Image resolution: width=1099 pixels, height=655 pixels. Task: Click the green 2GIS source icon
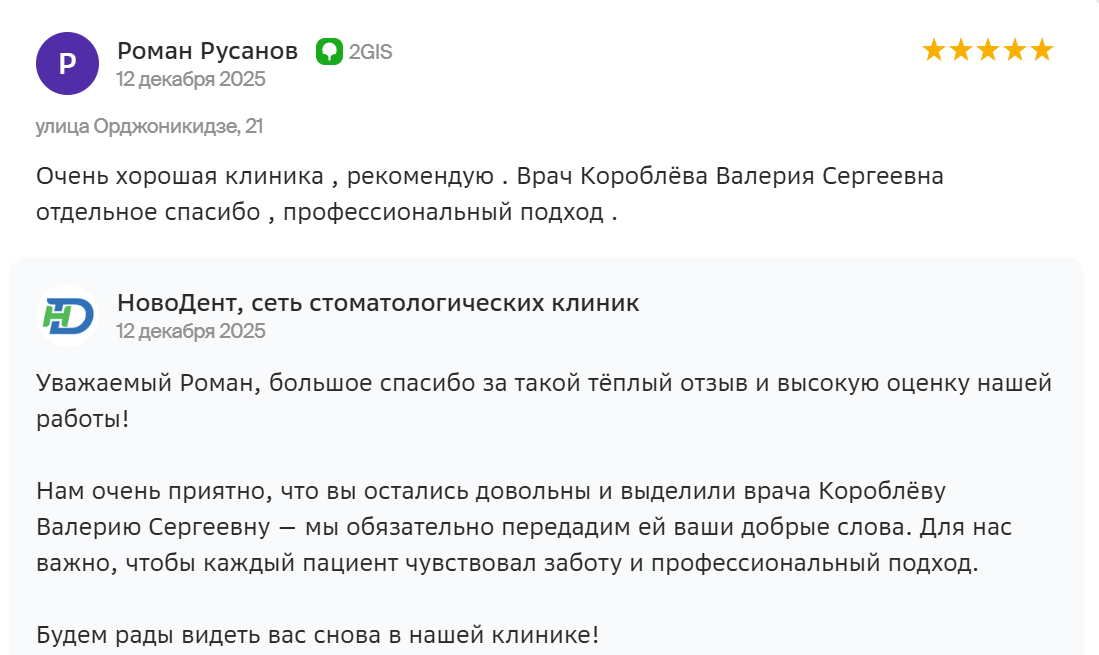tap(329, 52)
